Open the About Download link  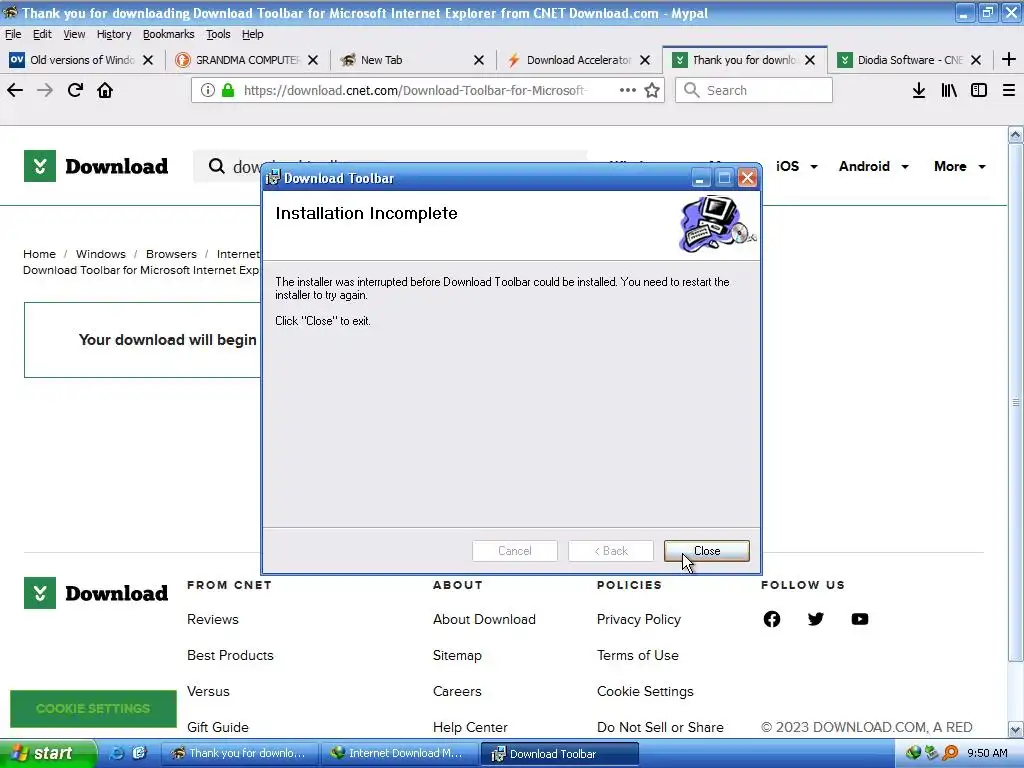(484, 619)
